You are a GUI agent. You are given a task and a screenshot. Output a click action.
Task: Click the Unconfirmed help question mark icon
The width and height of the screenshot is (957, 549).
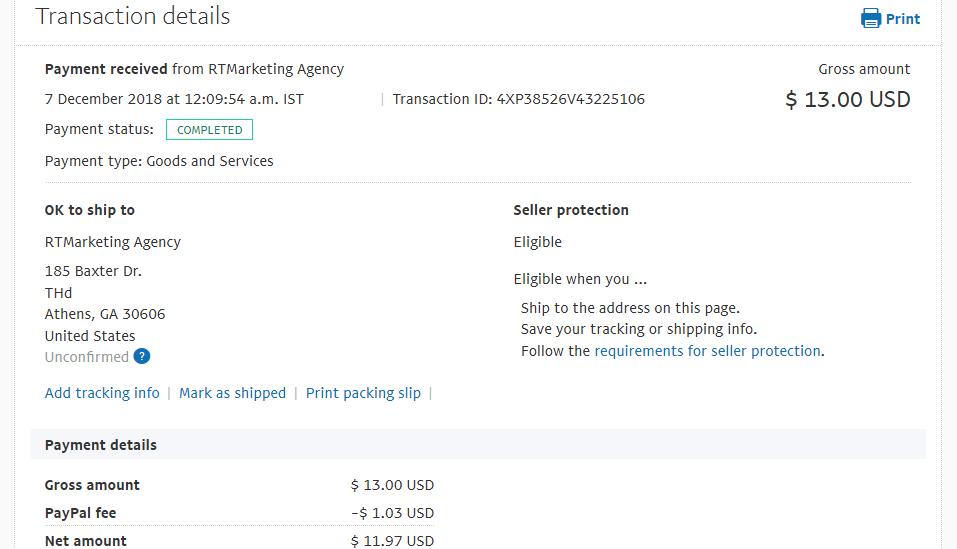pyautogui.click(x=142, y=356)
